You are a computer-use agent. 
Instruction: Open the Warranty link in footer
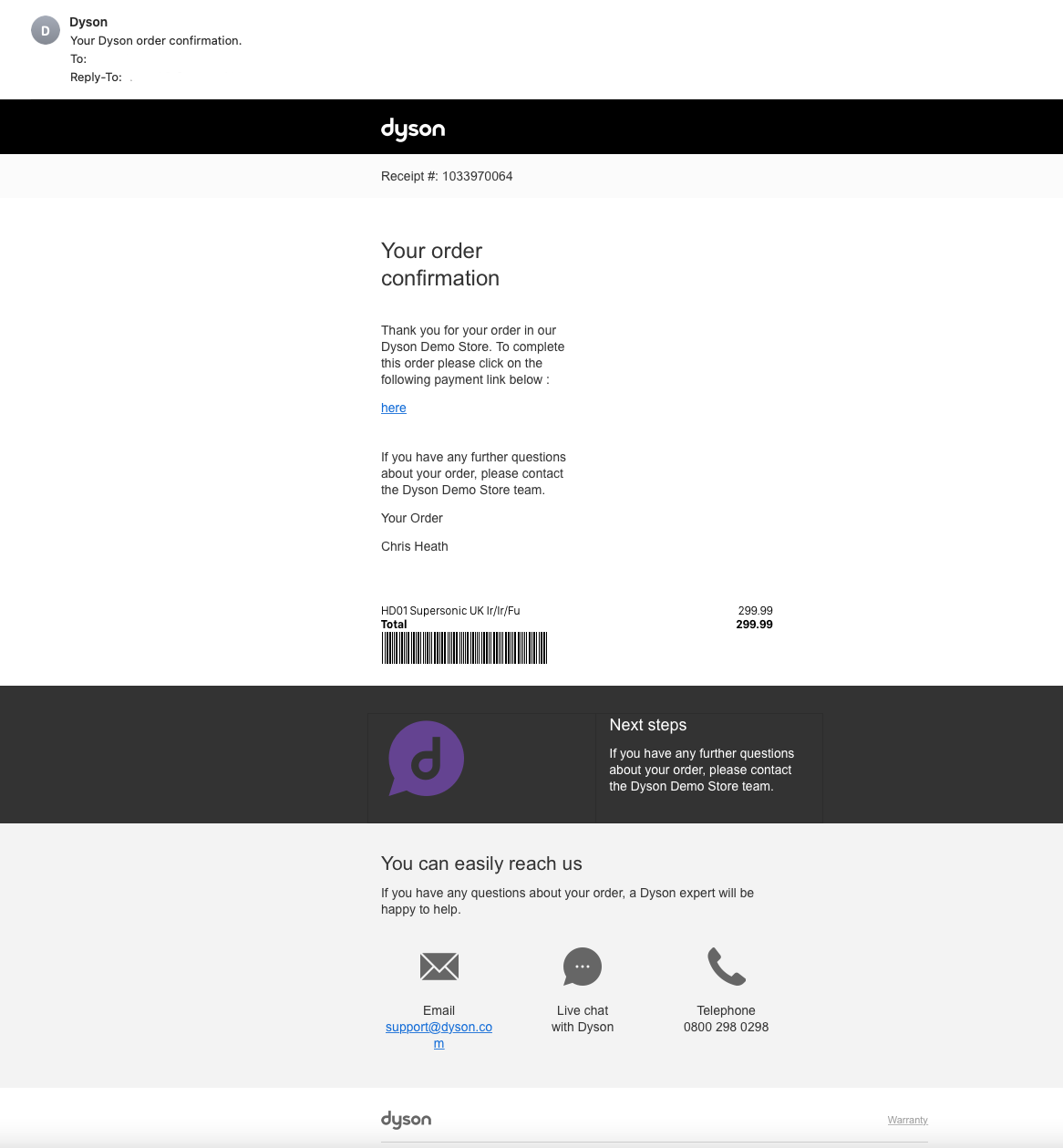907,1121
